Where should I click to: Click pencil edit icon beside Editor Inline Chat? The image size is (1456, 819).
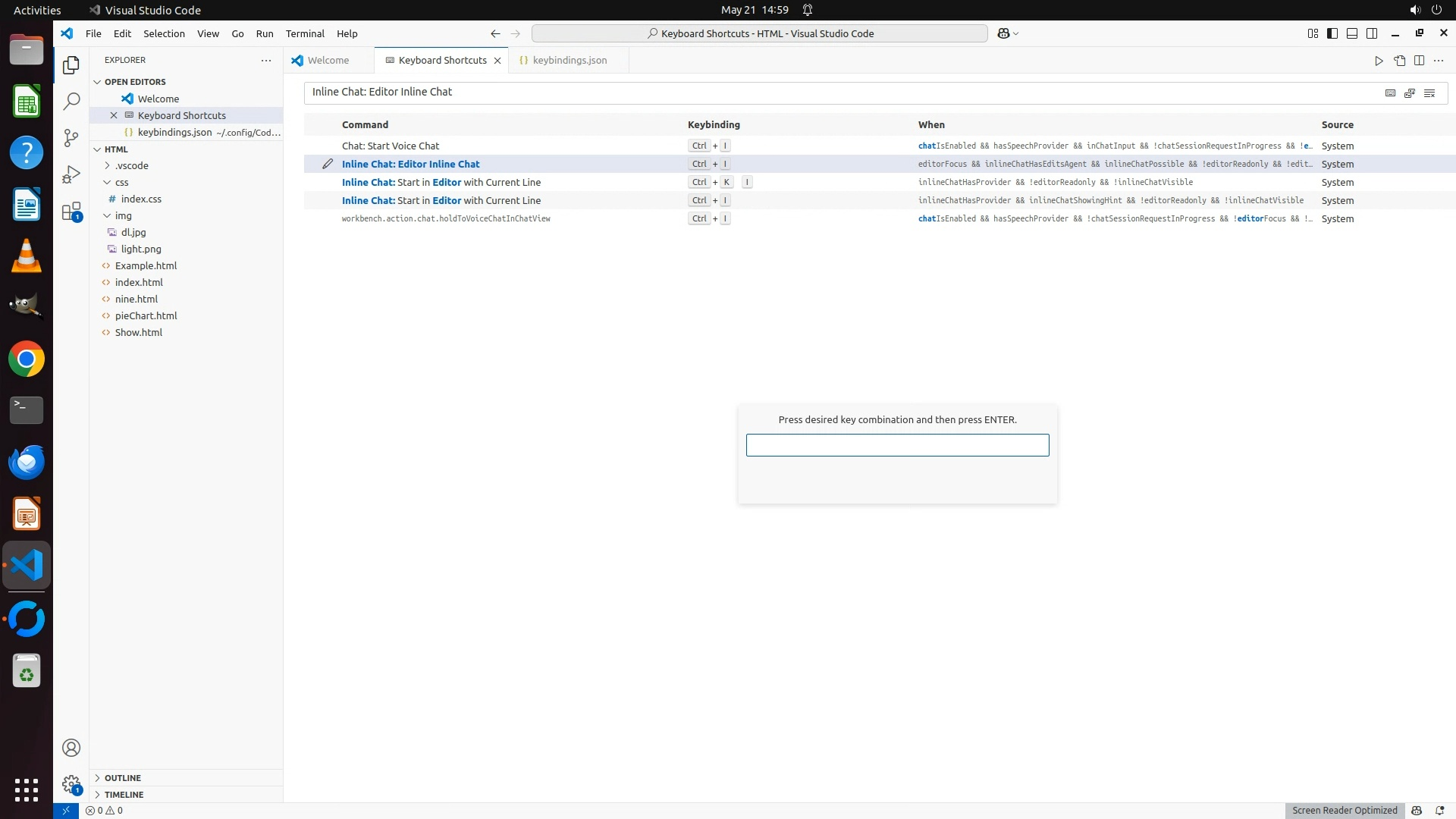(x=328, y=164)
